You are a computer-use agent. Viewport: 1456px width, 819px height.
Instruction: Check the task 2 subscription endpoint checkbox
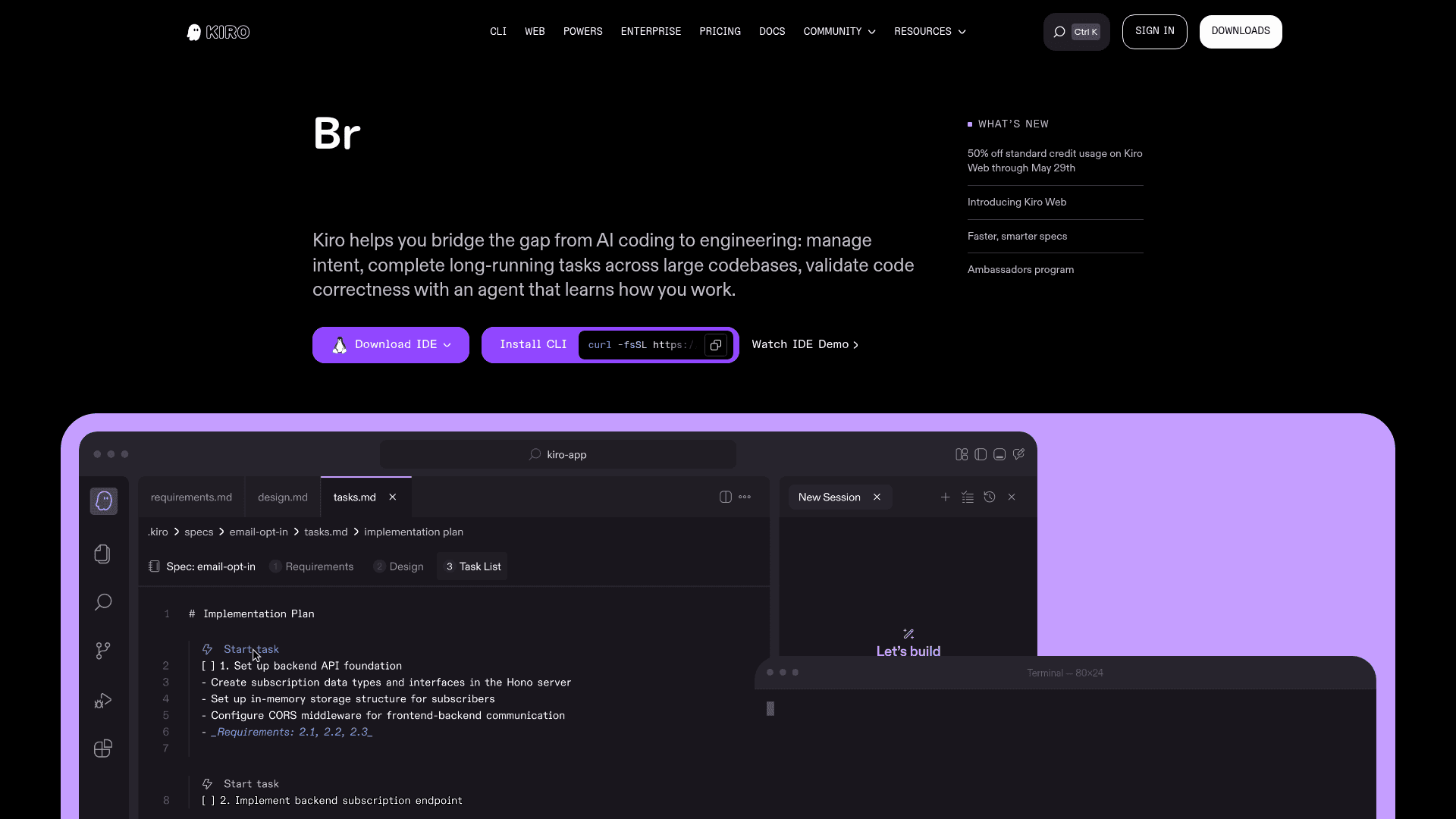click(209, 801)
